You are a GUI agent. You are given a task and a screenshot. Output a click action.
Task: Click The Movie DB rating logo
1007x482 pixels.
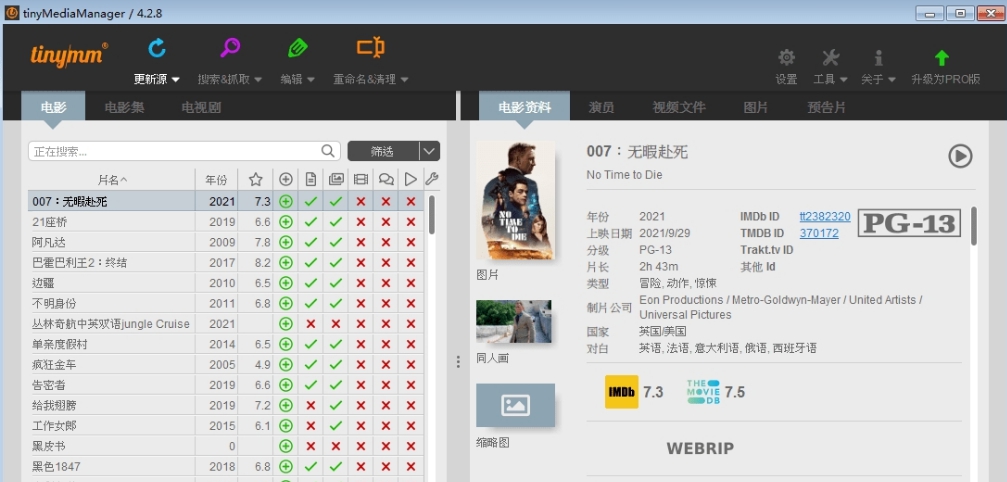[x=703, y=392]
